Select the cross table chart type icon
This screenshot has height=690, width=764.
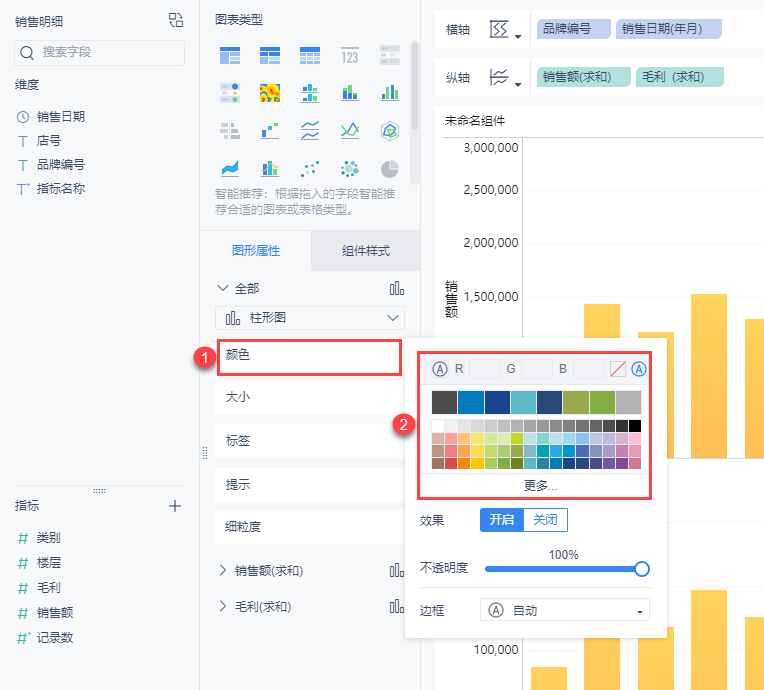(270, 56)
